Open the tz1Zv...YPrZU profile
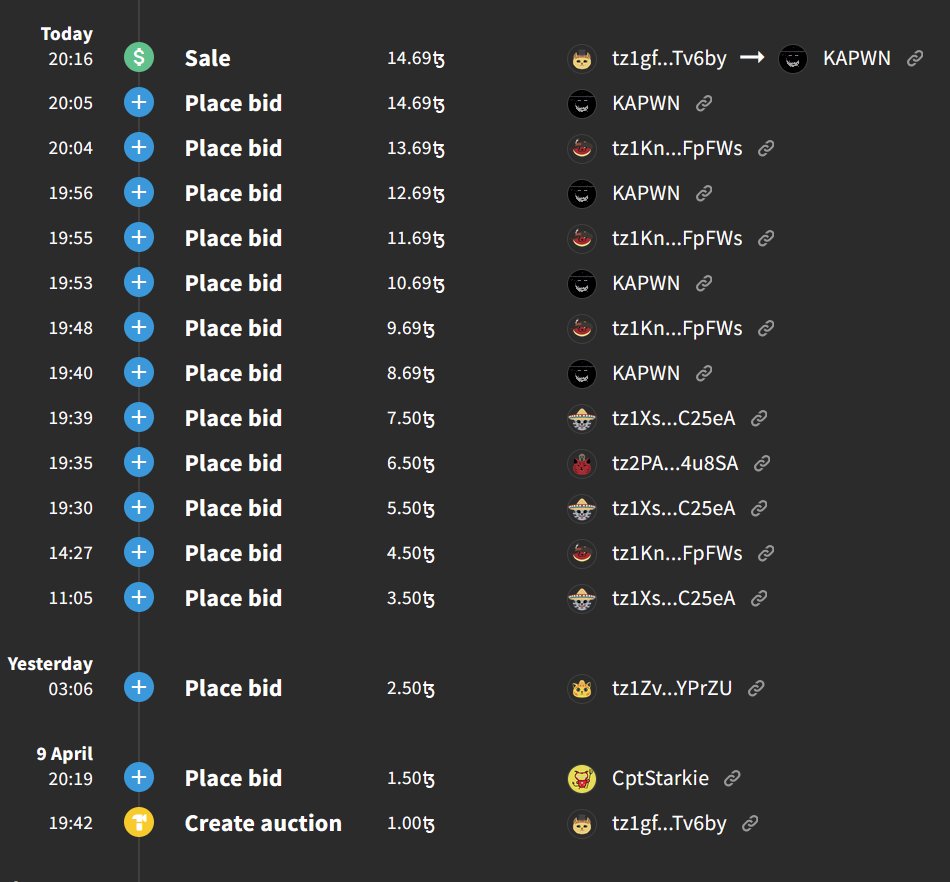The width and height of the screenshot is (950, 882). click(672, 688)
